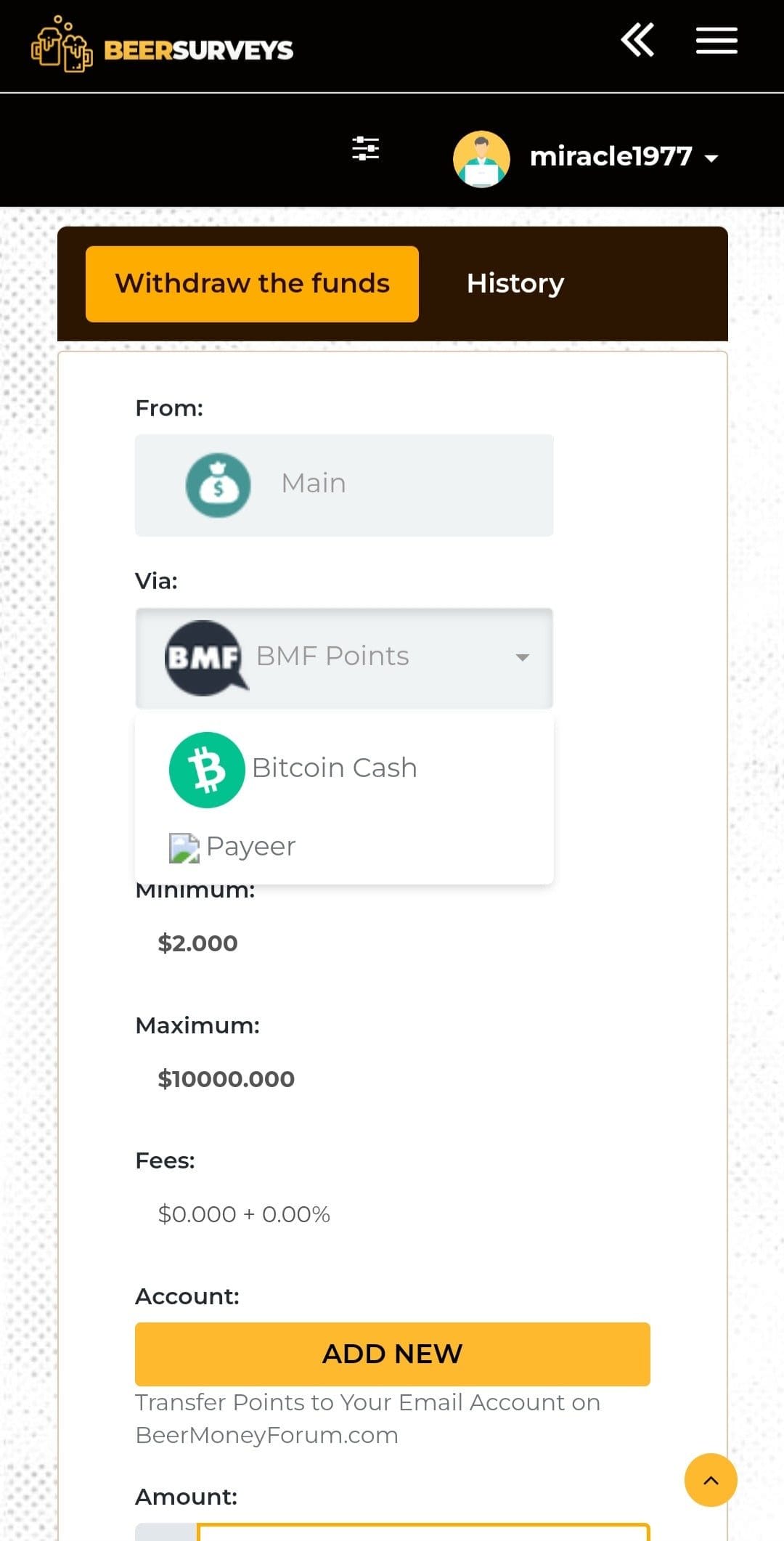The width and height of the screenshot is (784, 1541).
Task: Expand the miracle1977 account dropdown
Action: (711, 158)
